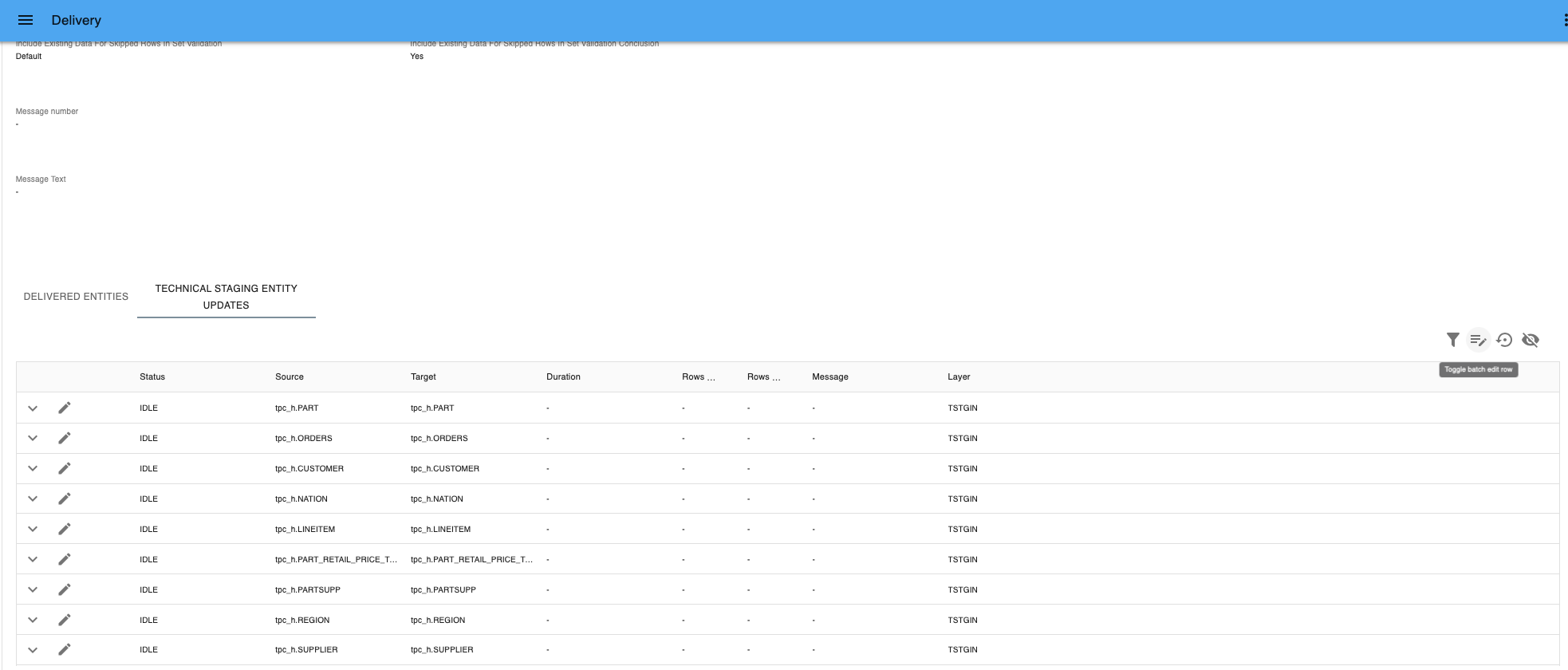Expand the tpc_h.PART row
Viewport: 1568px width, 670px height.
33,408
